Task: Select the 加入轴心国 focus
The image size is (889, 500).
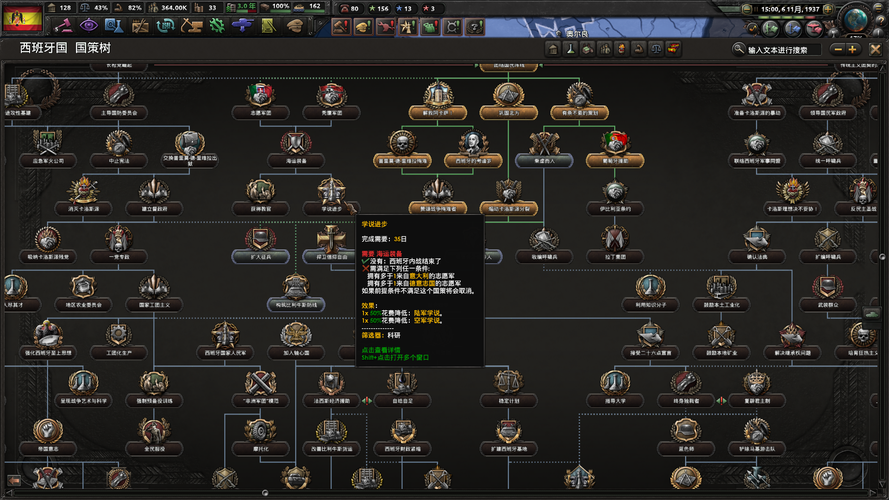Action: [295, 340]
